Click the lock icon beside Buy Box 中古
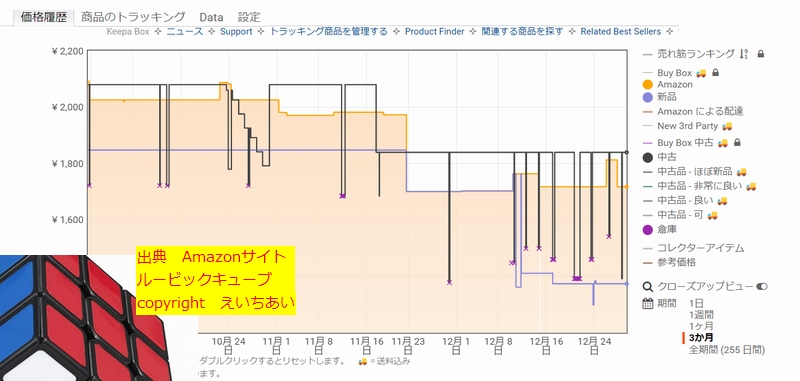 [737, 143]
